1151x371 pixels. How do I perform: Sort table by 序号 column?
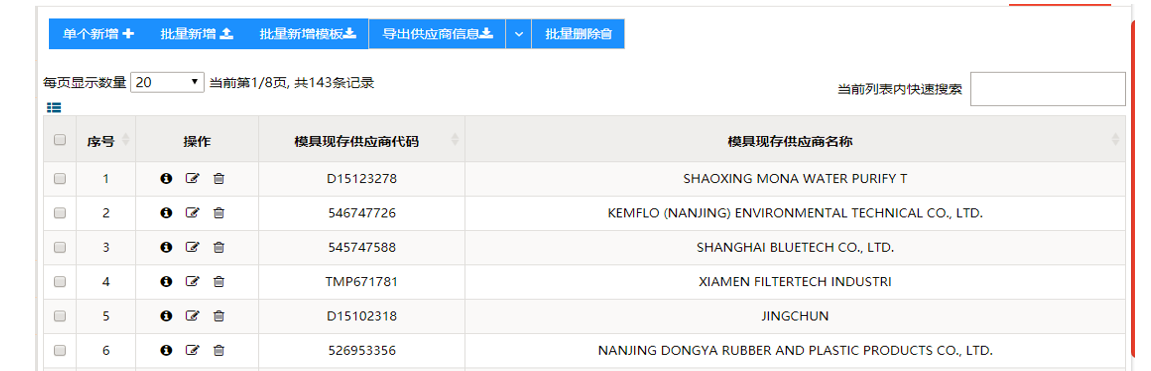pyautogui.click(x=106, y=140)
